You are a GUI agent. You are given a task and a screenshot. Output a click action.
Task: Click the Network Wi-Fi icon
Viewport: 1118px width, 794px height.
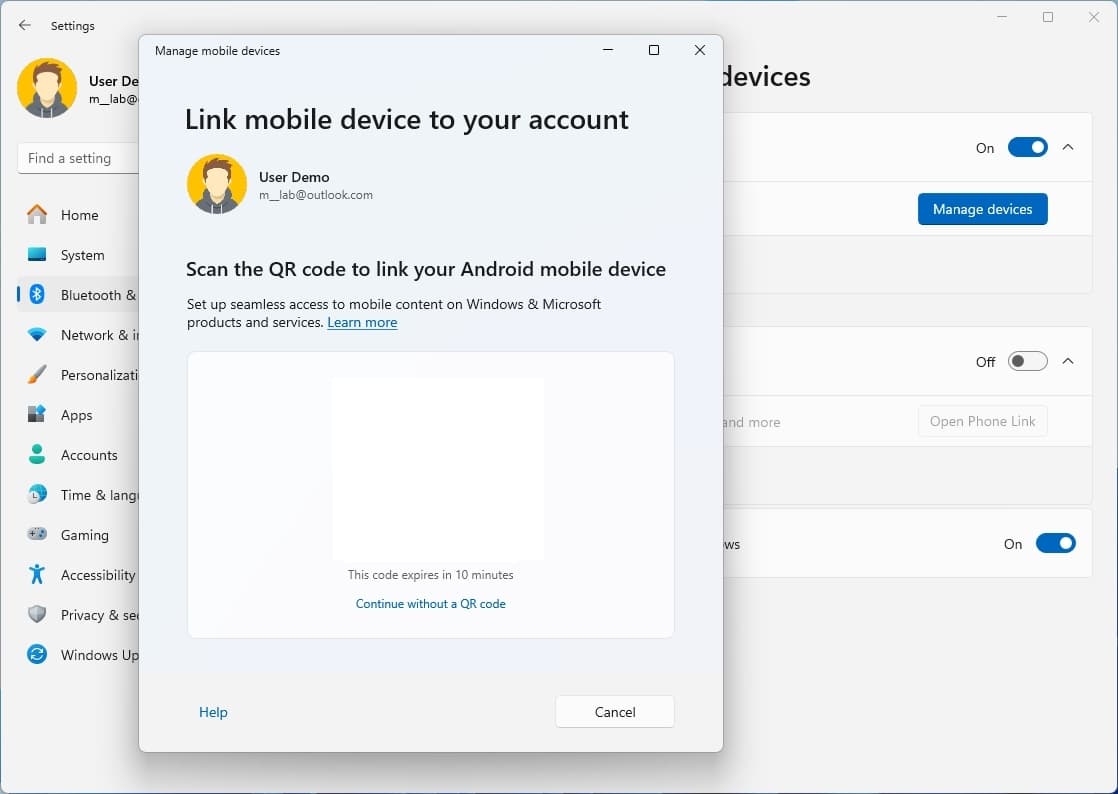click(x=37, y=335)
